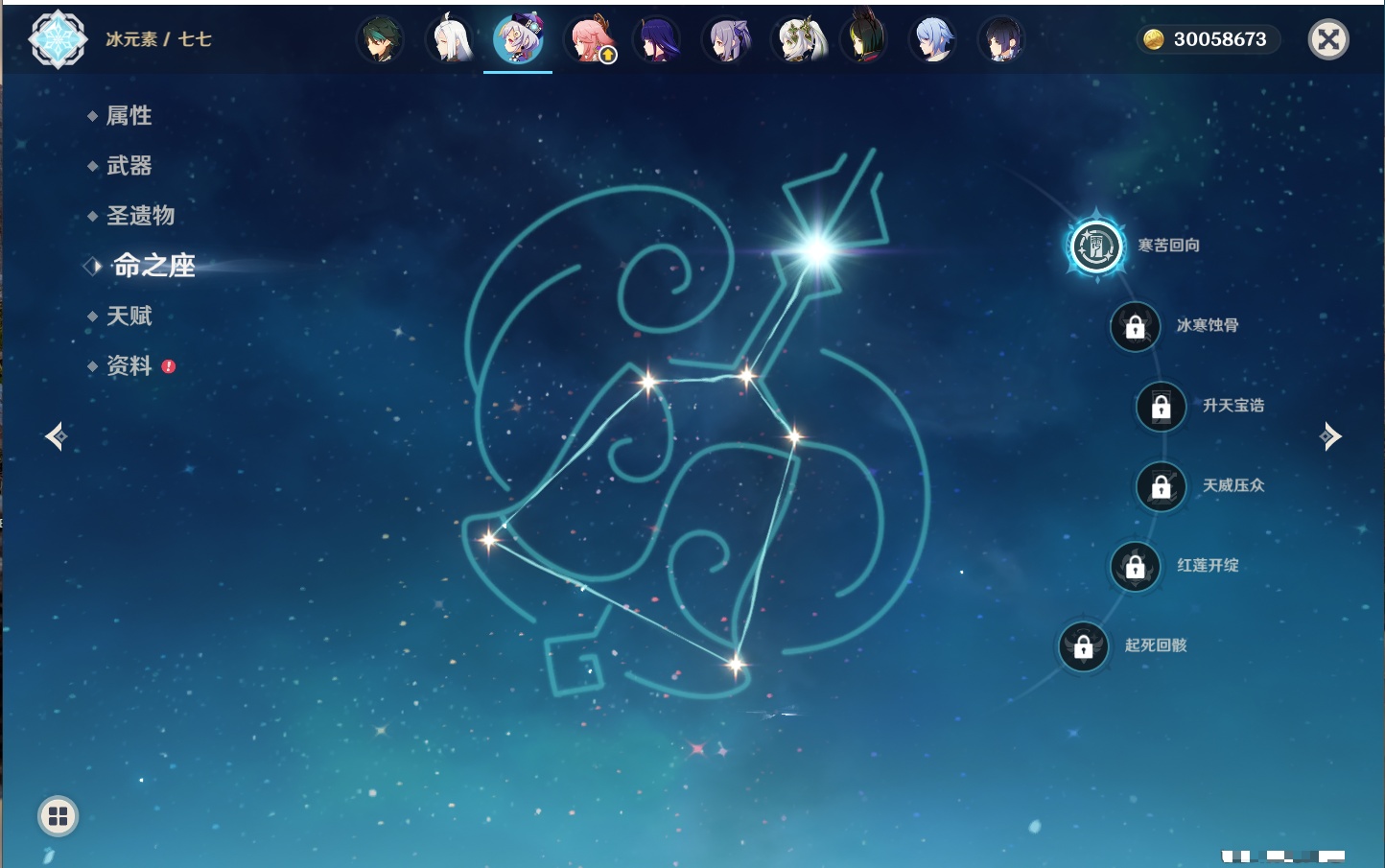This screenshot has height=868, width=1385.
Task: Select the light purple twin-tail character avatar
Action: tap(725, 40)
